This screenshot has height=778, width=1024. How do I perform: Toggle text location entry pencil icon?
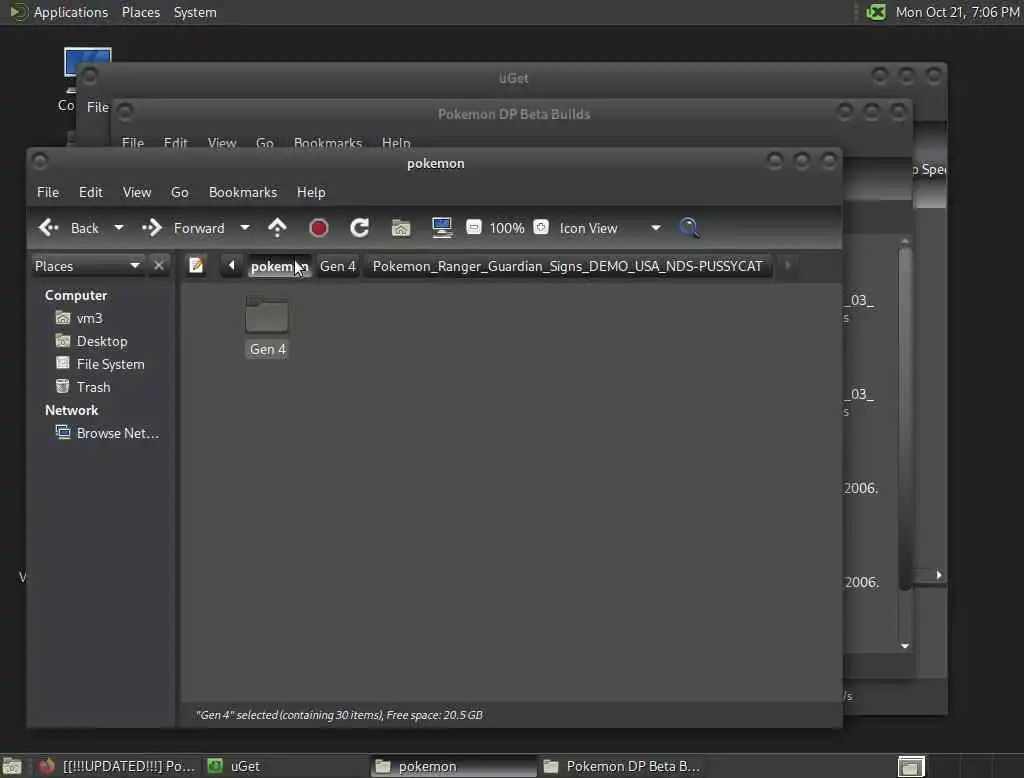click(x=196, y=265)
